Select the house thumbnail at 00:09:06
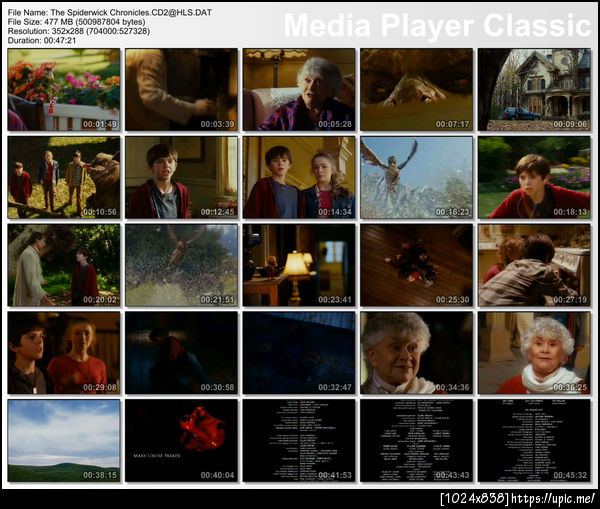Screen dimensions: 600x509 coord(534,90)
